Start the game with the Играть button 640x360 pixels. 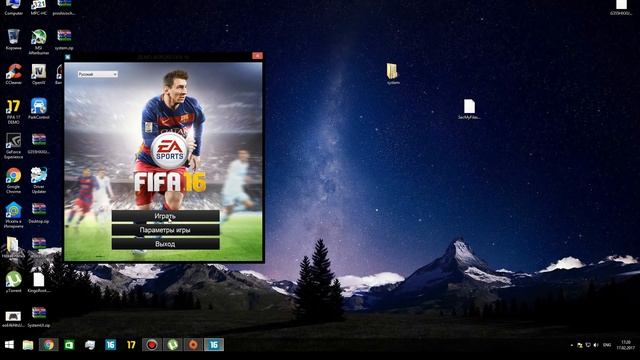165,216
